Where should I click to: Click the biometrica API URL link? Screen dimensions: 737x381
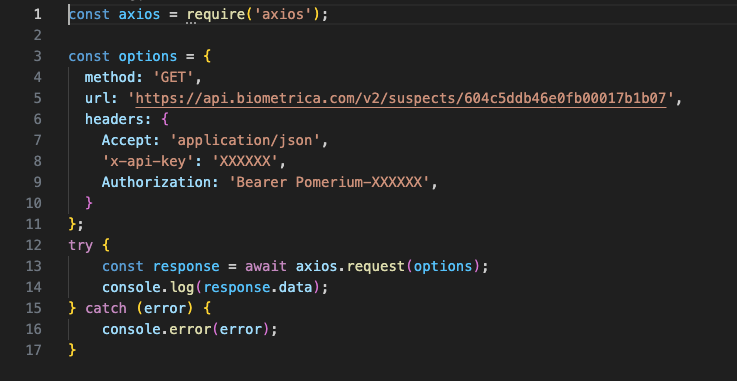point(401,98)
